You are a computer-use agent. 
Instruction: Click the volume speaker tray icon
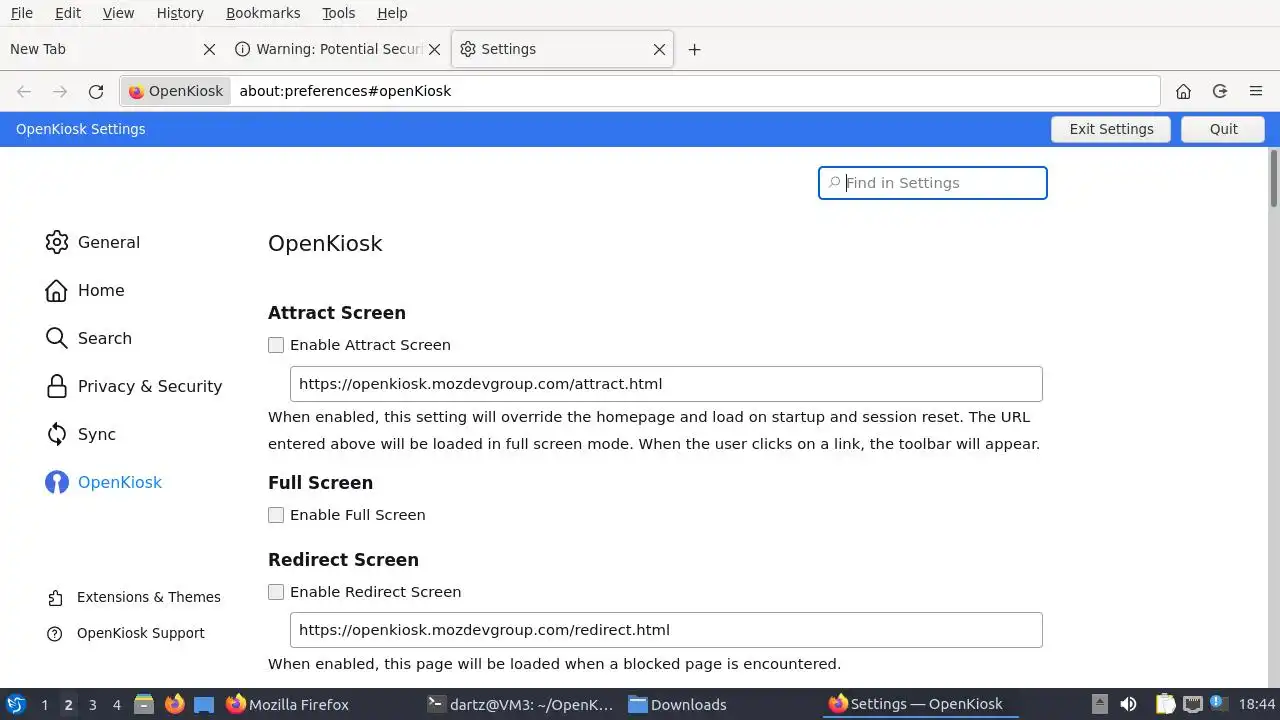(x=1128, y=704)
